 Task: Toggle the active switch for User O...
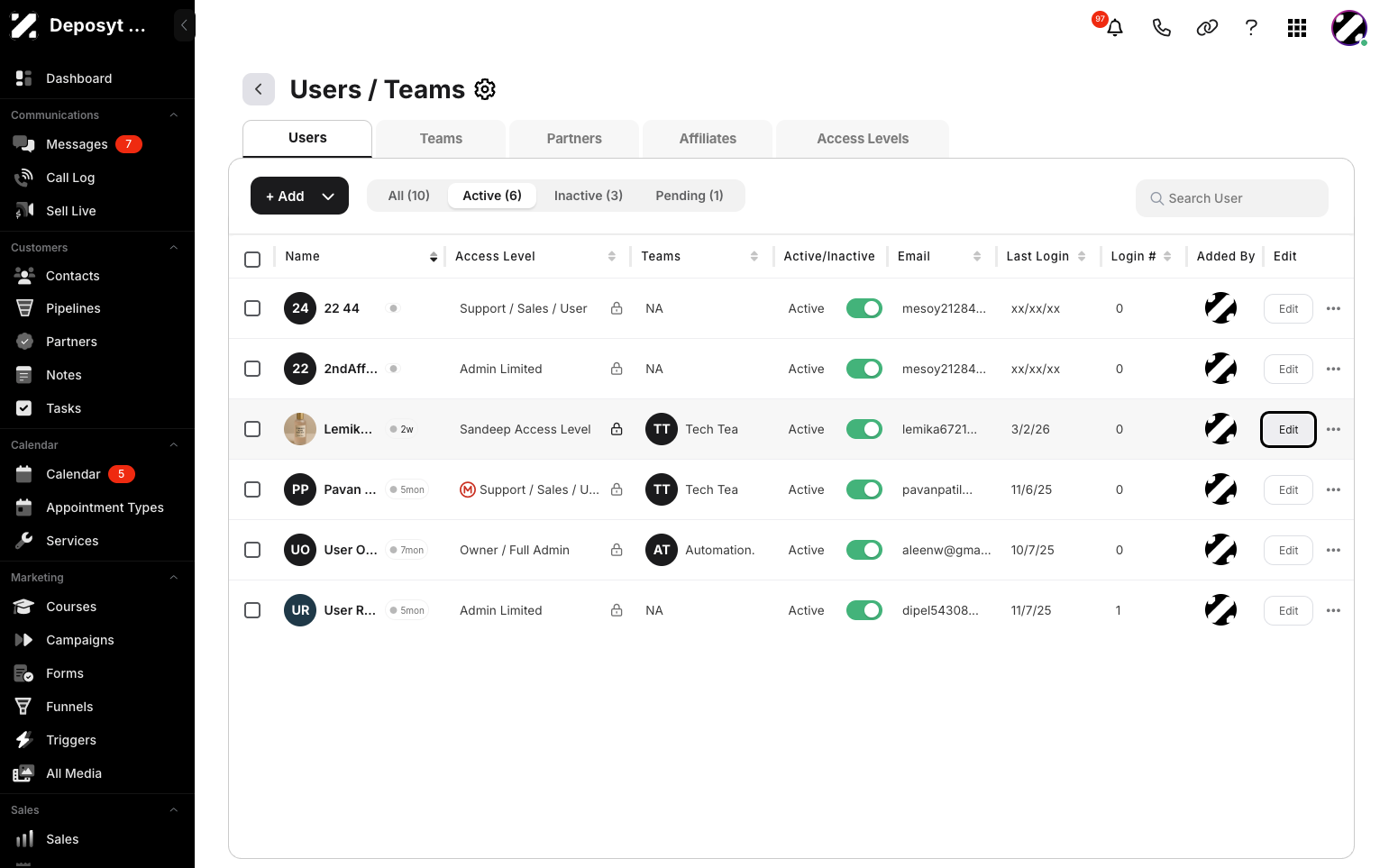[x=864, y=550]
